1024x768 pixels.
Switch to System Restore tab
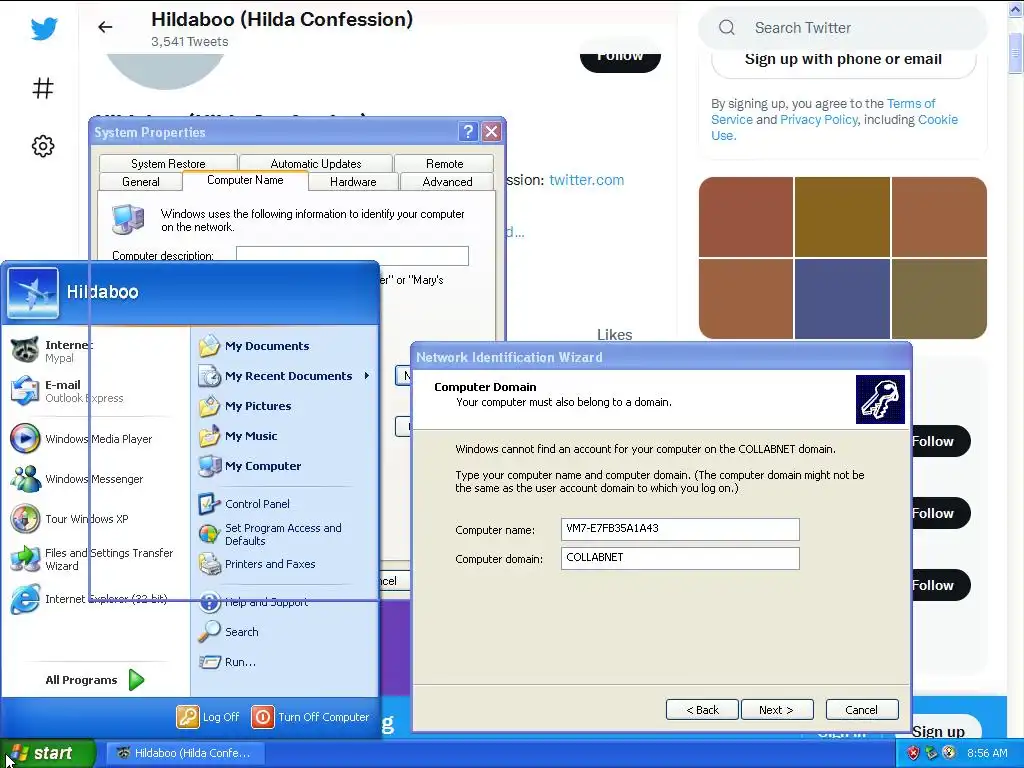tap(168, 163)
